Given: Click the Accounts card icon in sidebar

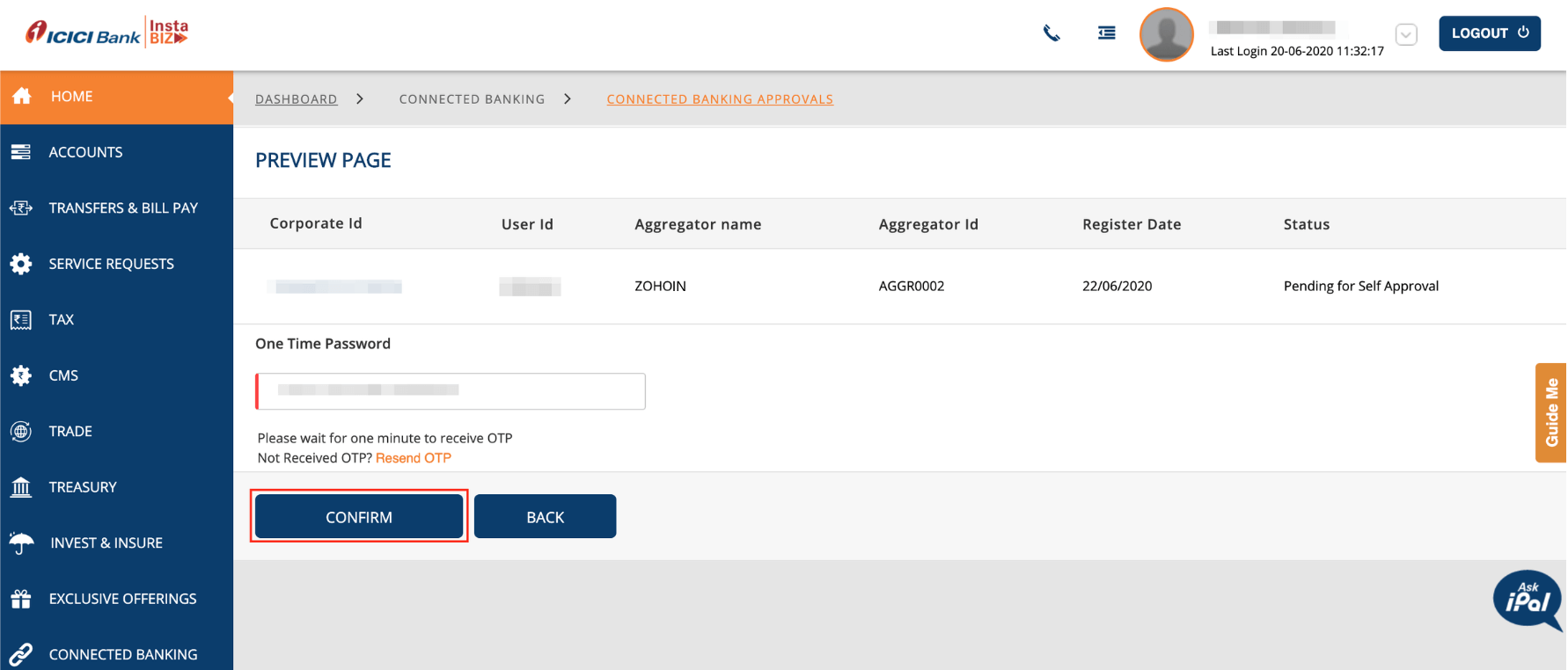Looking at the screenshot, I should click(x=21, y=152).
